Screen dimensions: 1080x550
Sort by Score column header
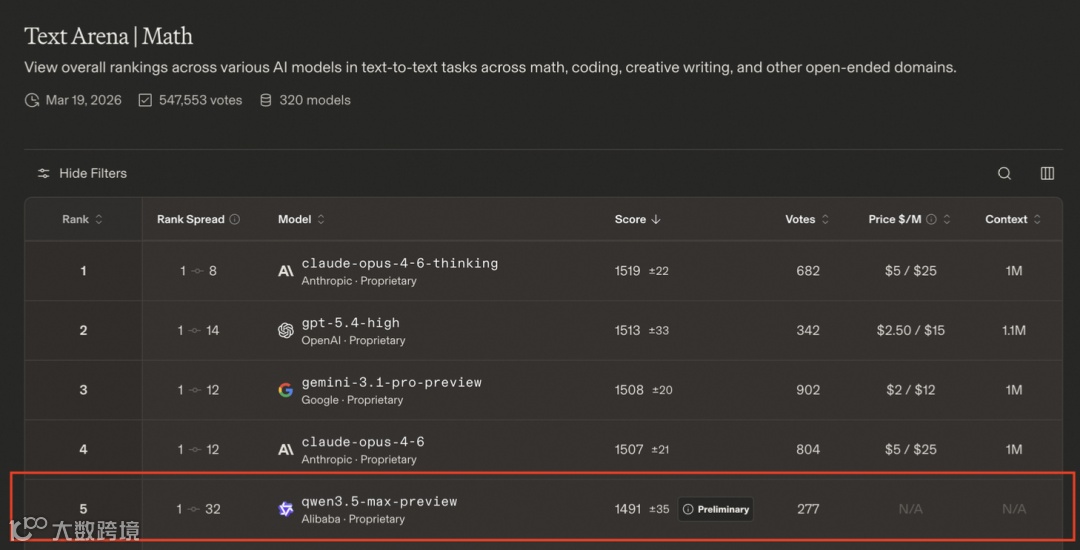pos(638,220)
